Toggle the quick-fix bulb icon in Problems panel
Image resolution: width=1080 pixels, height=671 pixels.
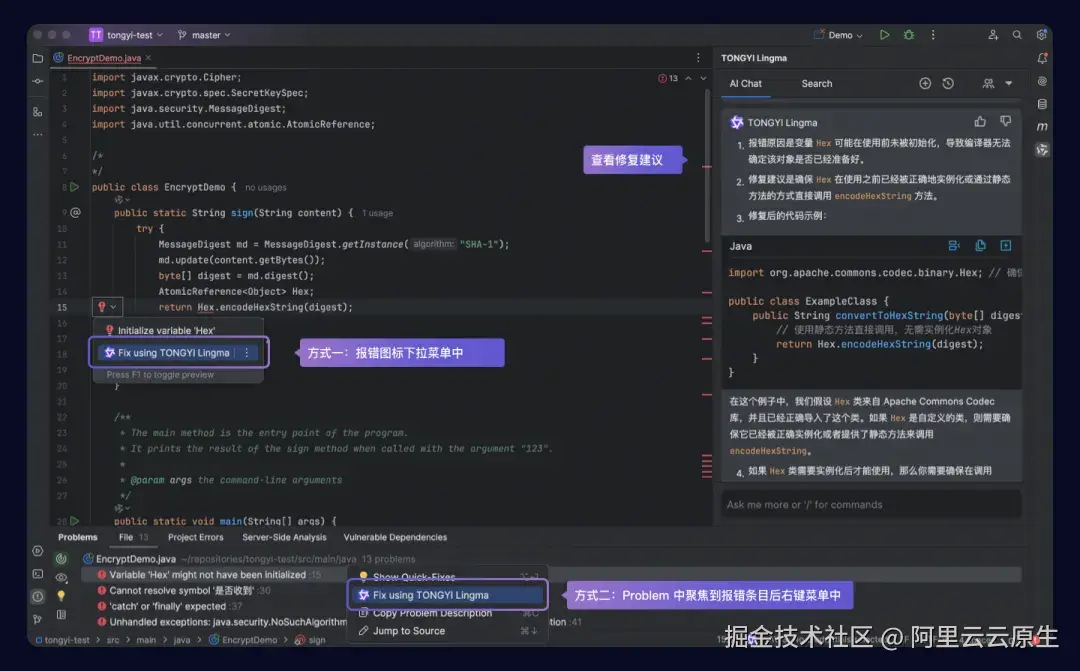[61, 595]
